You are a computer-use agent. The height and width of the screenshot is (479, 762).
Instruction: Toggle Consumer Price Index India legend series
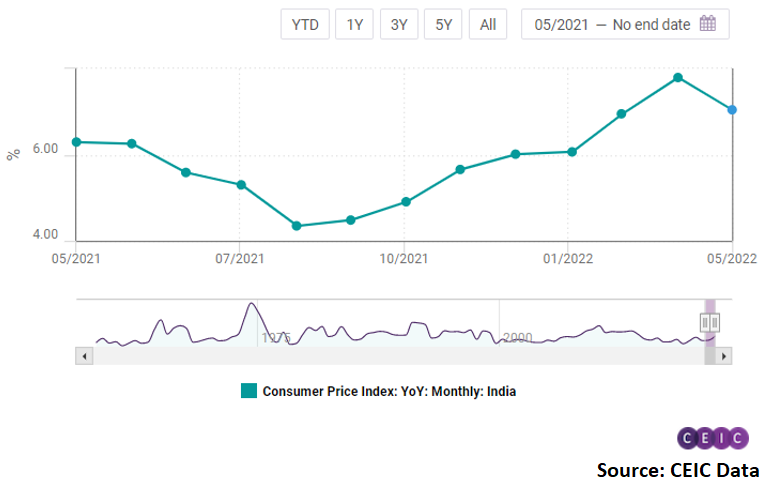coord(389,391)
